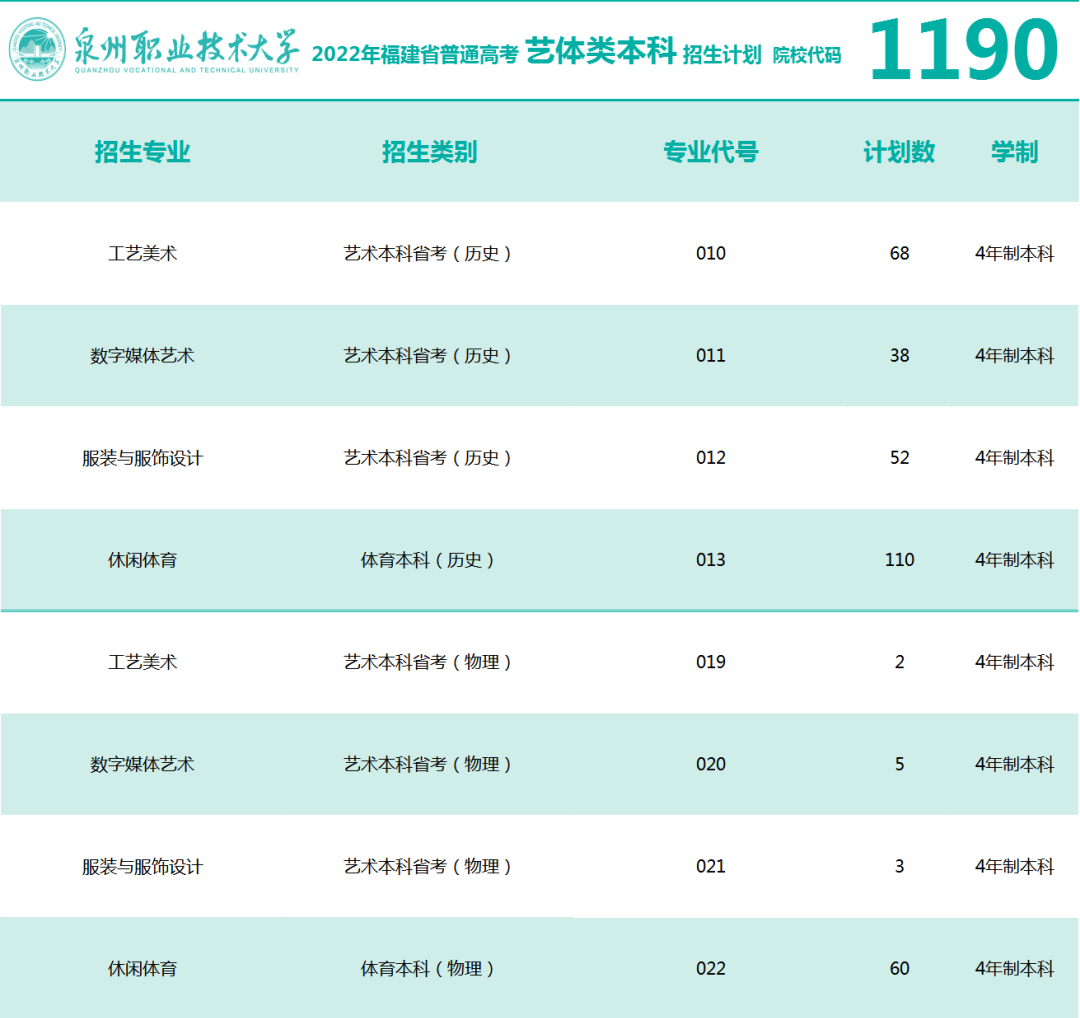
Task: Click the 泉州职业技术大学 calligraphy name
Action: click(187, 46)
